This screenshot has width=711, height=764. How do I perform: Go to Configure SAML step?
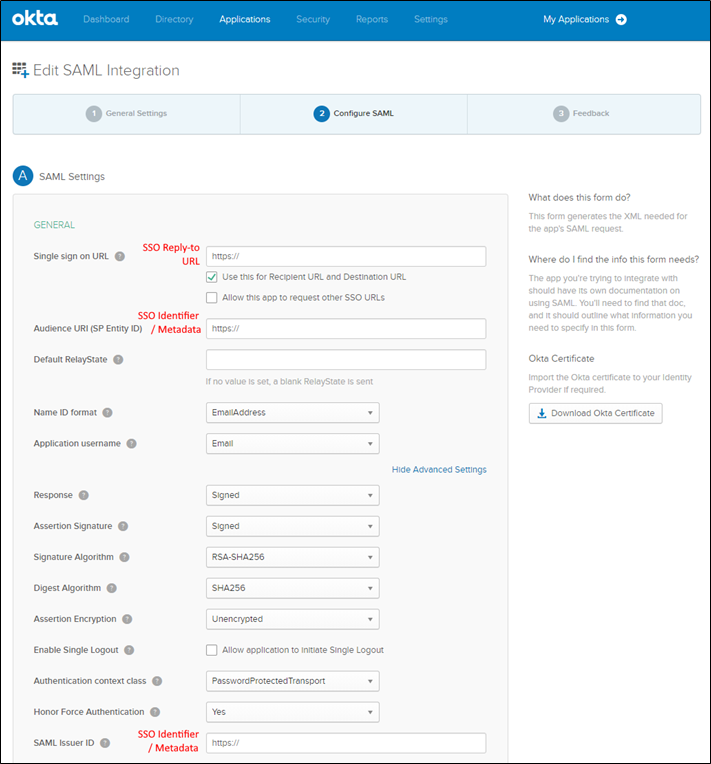[x=354, y=114]
